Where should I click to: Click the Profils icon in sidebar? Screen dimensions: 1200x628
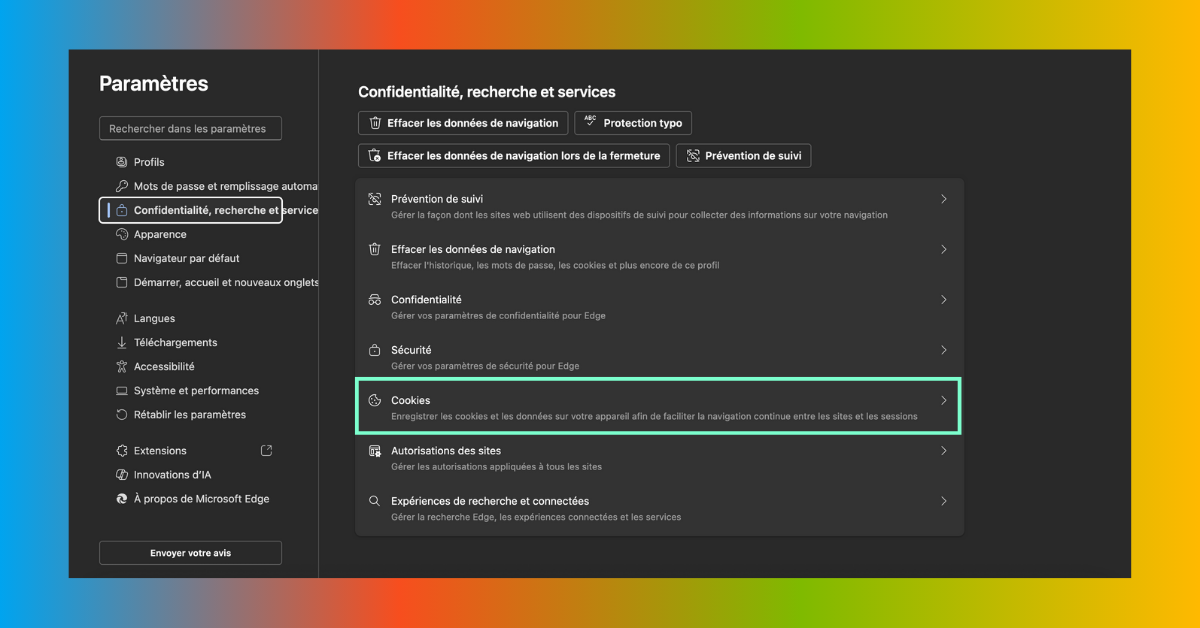point(122,162)
